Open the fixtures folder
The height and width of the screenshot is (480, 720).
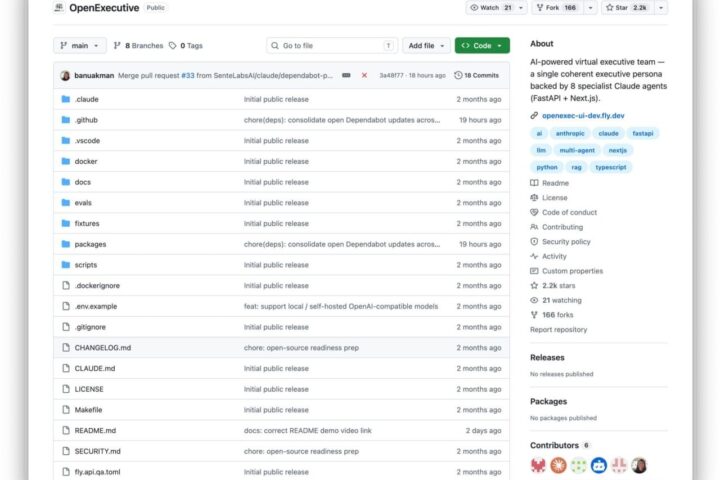(87, 223)
